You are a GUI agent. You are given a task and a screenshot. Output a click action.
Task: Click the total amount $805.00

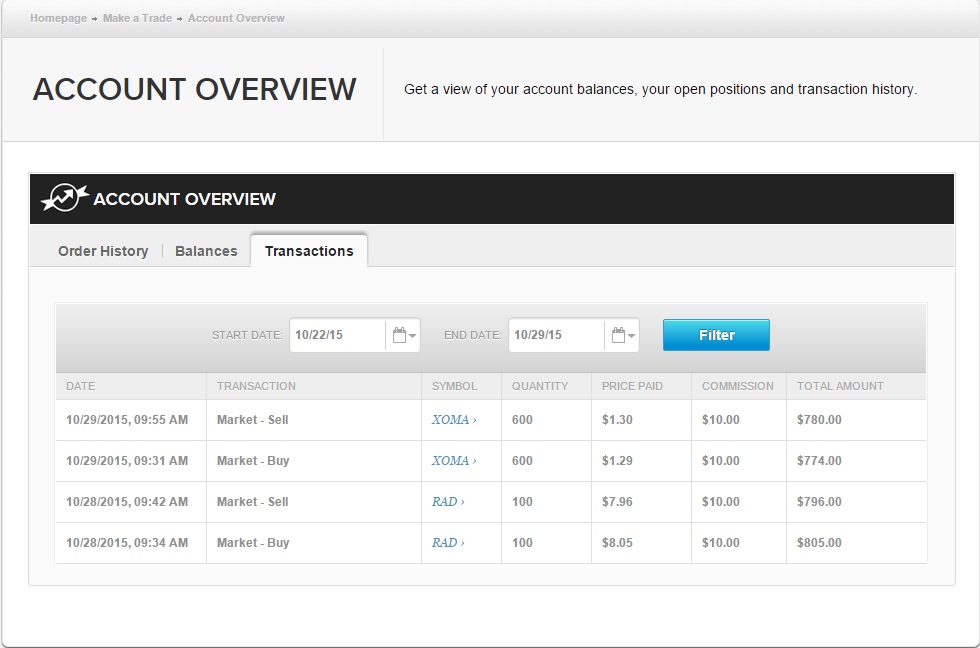819,542
